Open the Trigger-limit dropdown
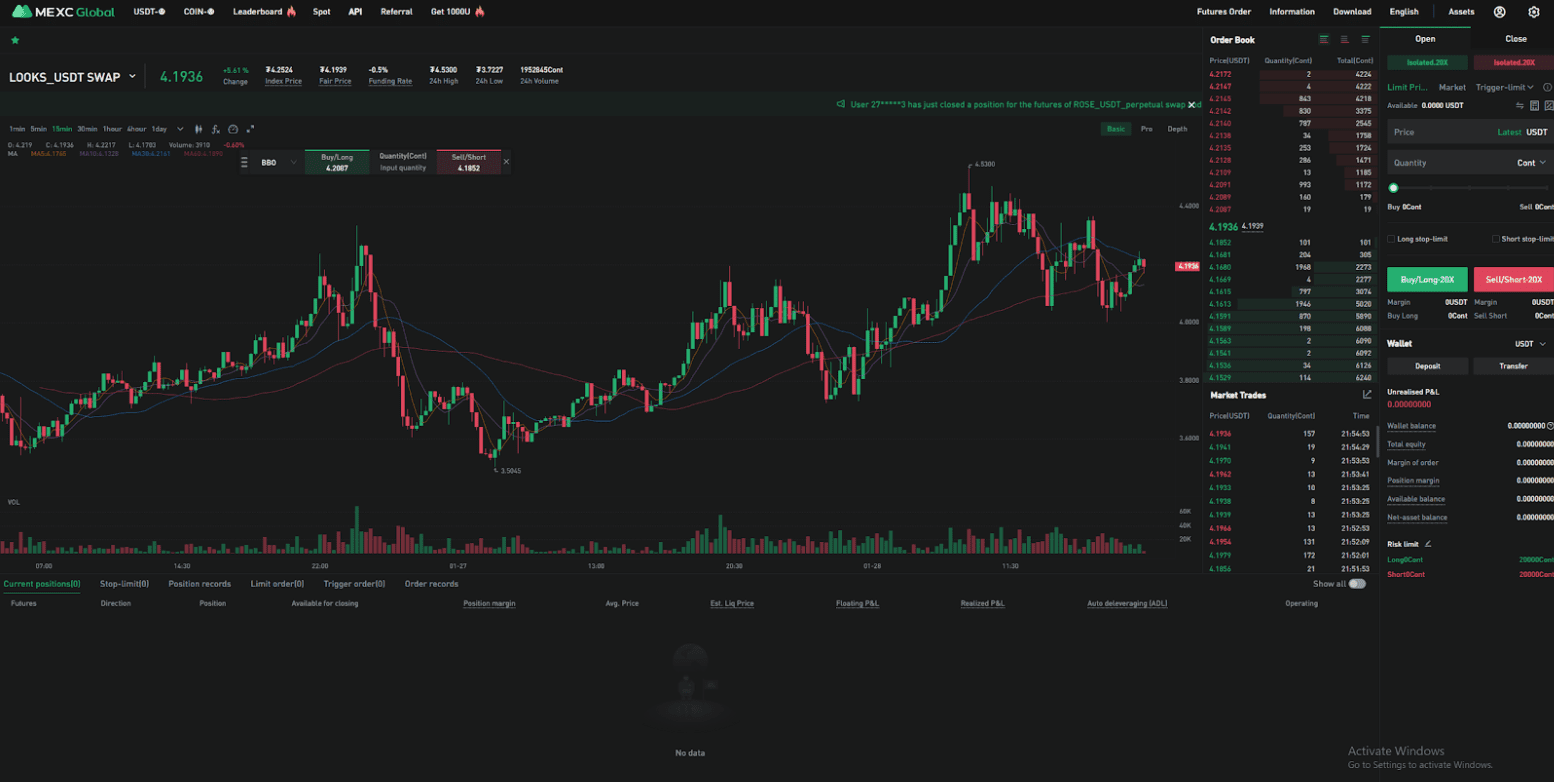 pos(1505,88)
